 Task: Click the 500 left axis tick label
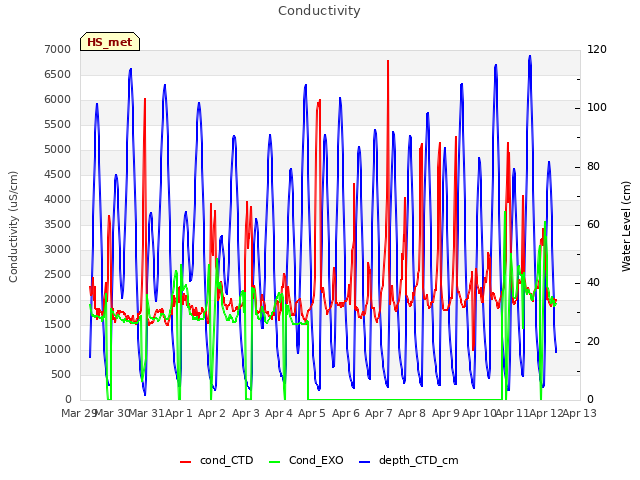click(61, 374)
